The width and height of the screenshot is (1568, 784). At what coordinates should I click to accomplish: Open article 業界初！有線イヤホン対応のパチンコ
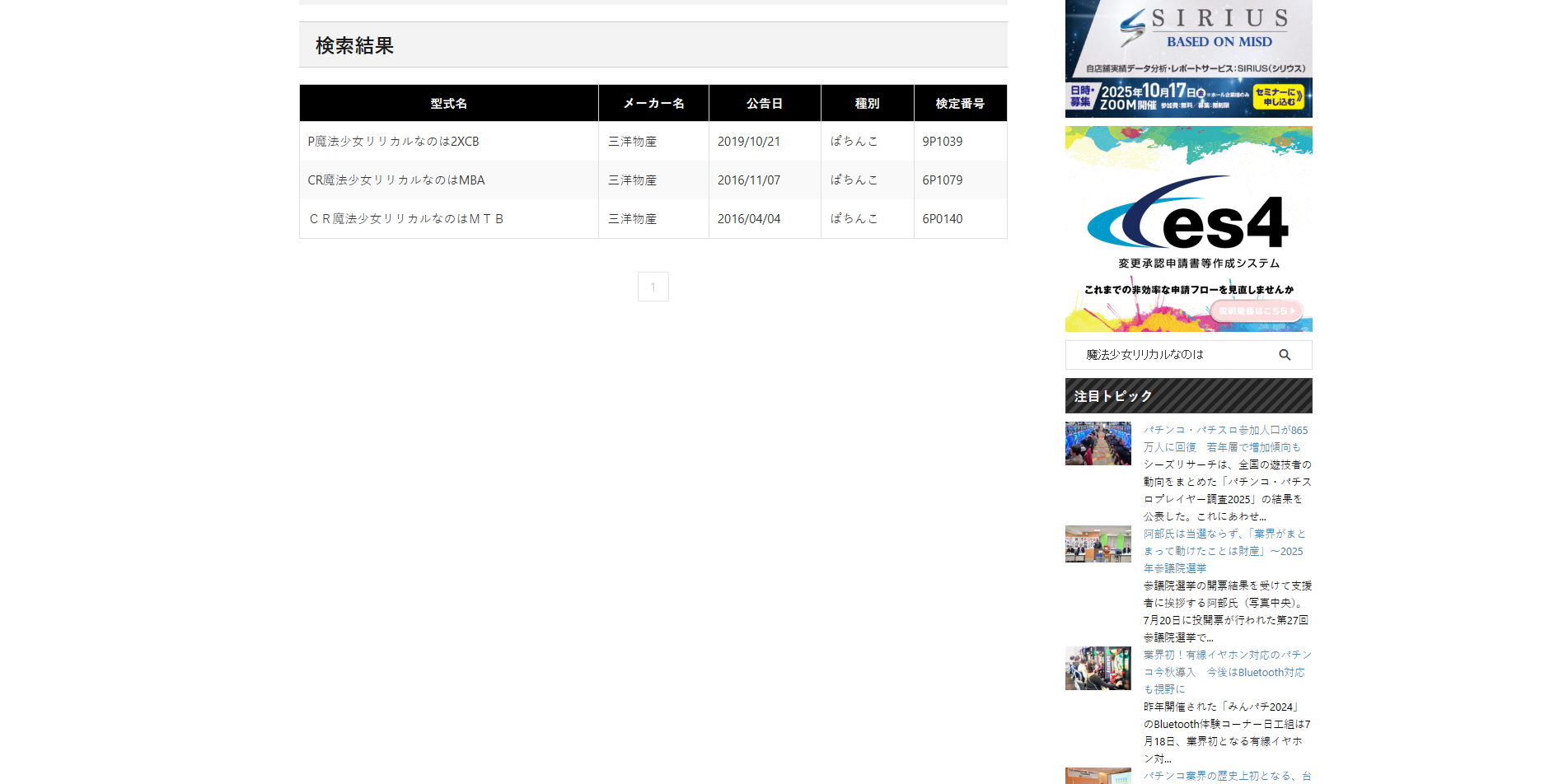click(x=1227, y=672)
